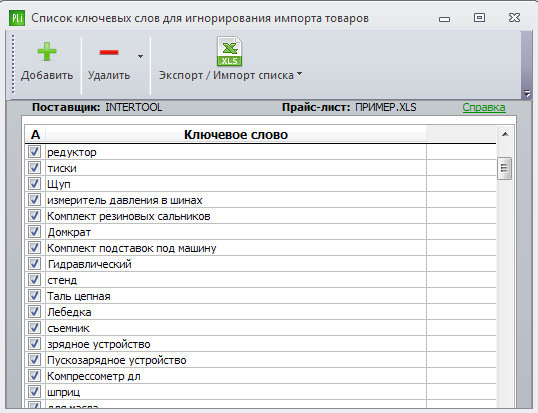Image resolution: width=538 pixels, height=413 pixels.
Task: Toggle the съемник checkbox
Action: (34, 328)
